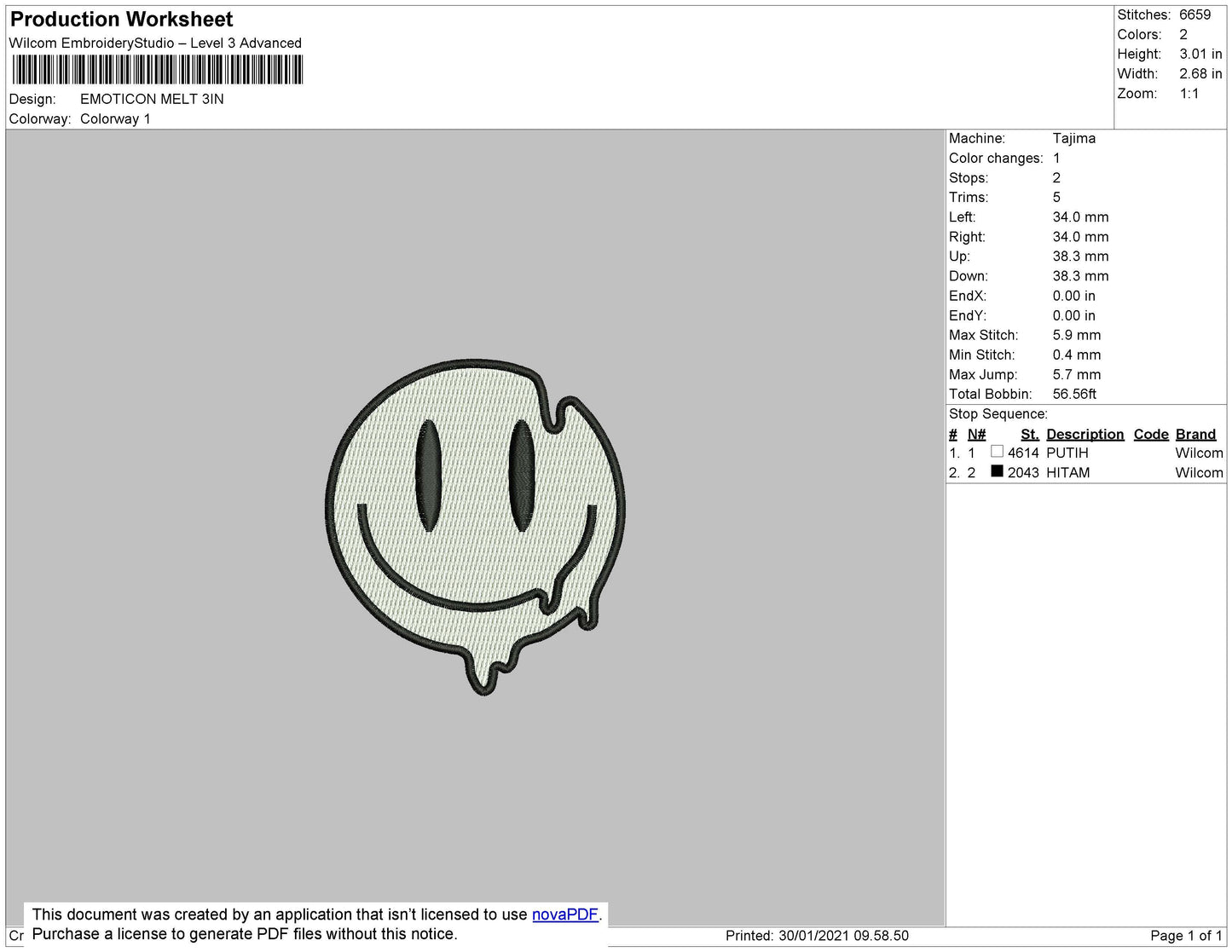The image size is (1232, 952).
Task: Click the melting smiley embroidery preview
Action: point(476,526)
